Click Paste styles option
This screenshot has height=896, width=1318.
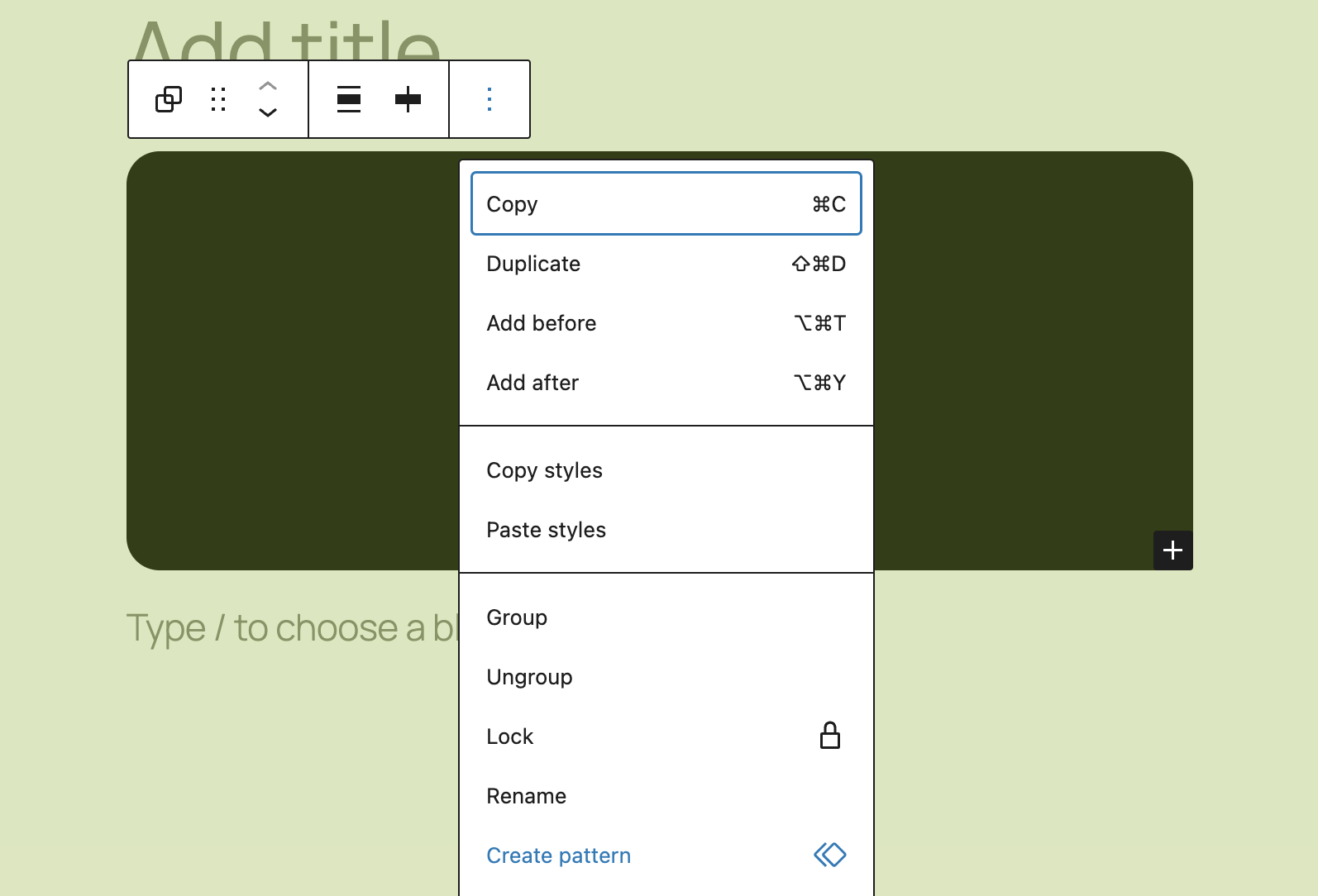tap(666, 530)
